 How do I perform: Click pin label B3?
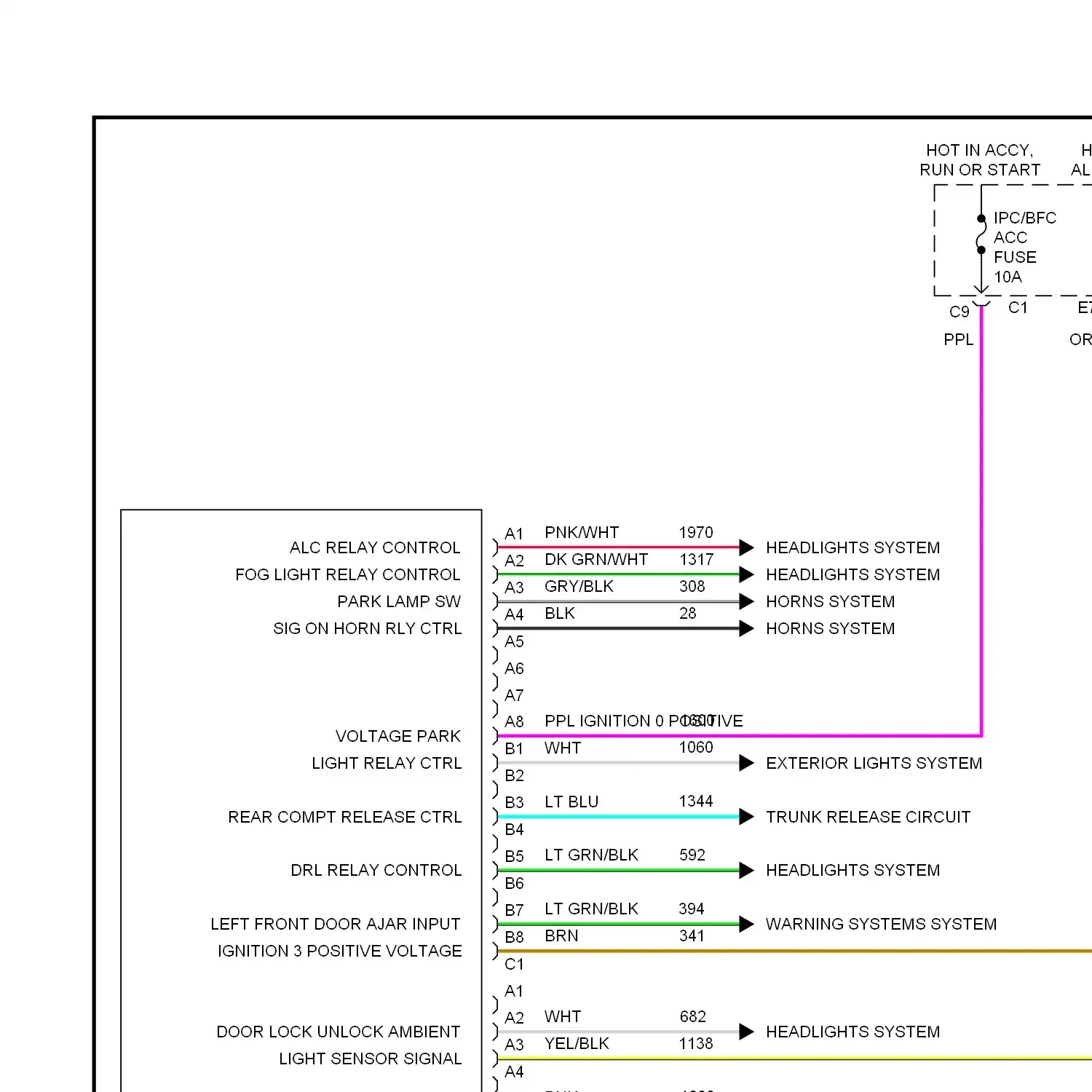point(514,802)
